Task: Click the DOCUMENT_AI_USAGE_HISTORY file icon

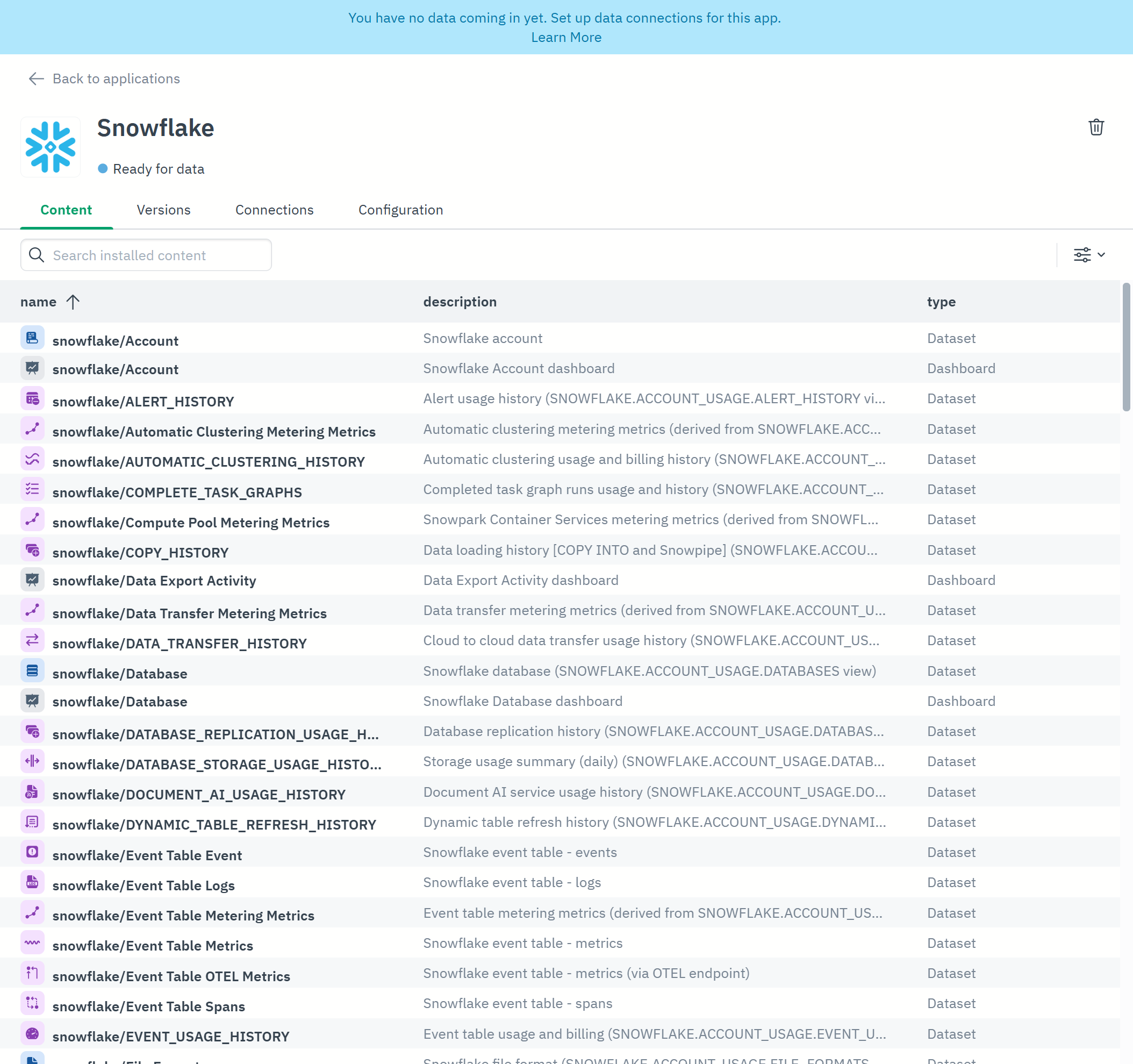Action: (32, 791)
